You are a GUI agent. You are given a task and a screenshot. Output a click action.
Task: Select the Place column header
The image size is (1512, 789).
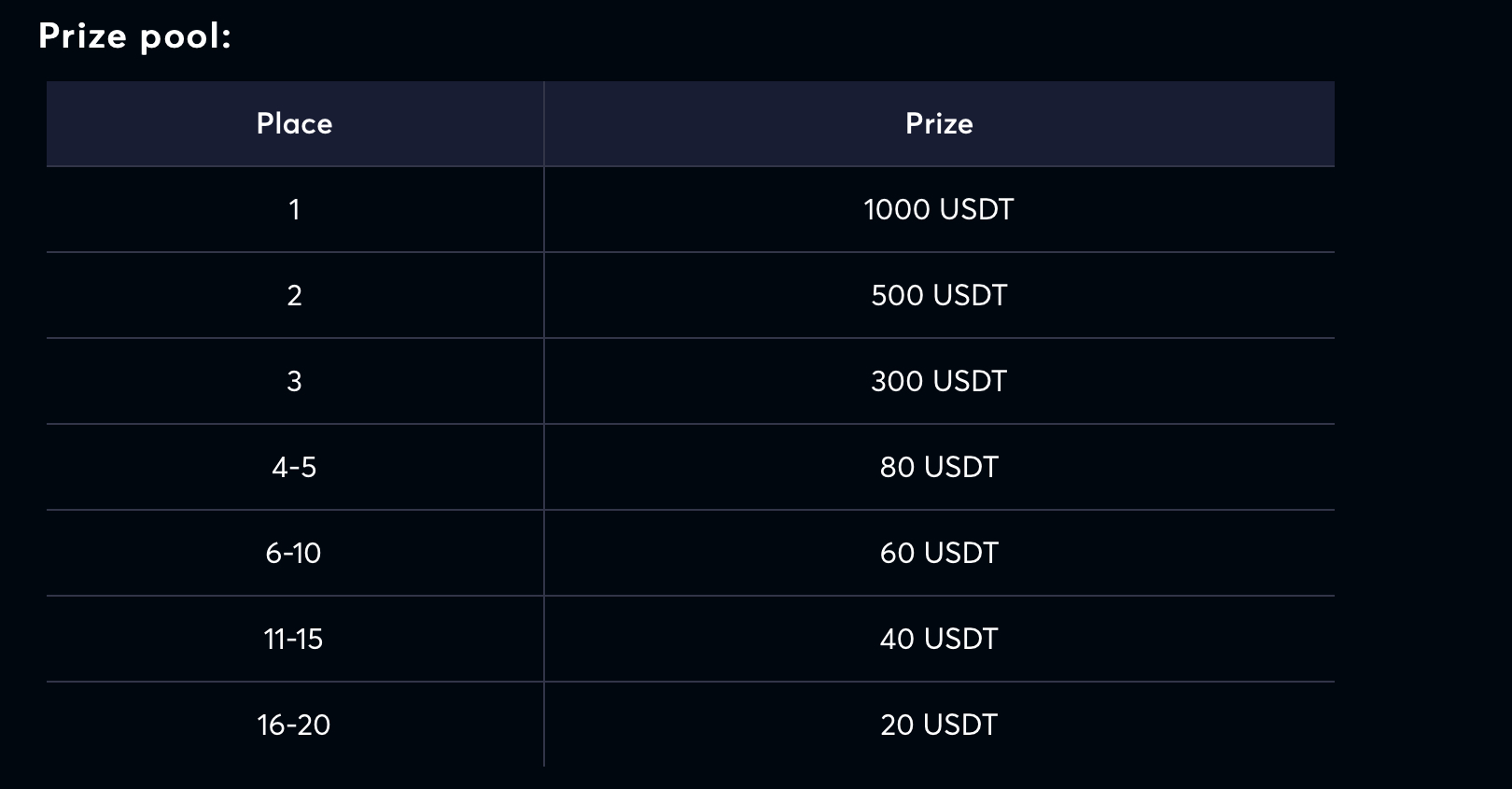point(295,124)
